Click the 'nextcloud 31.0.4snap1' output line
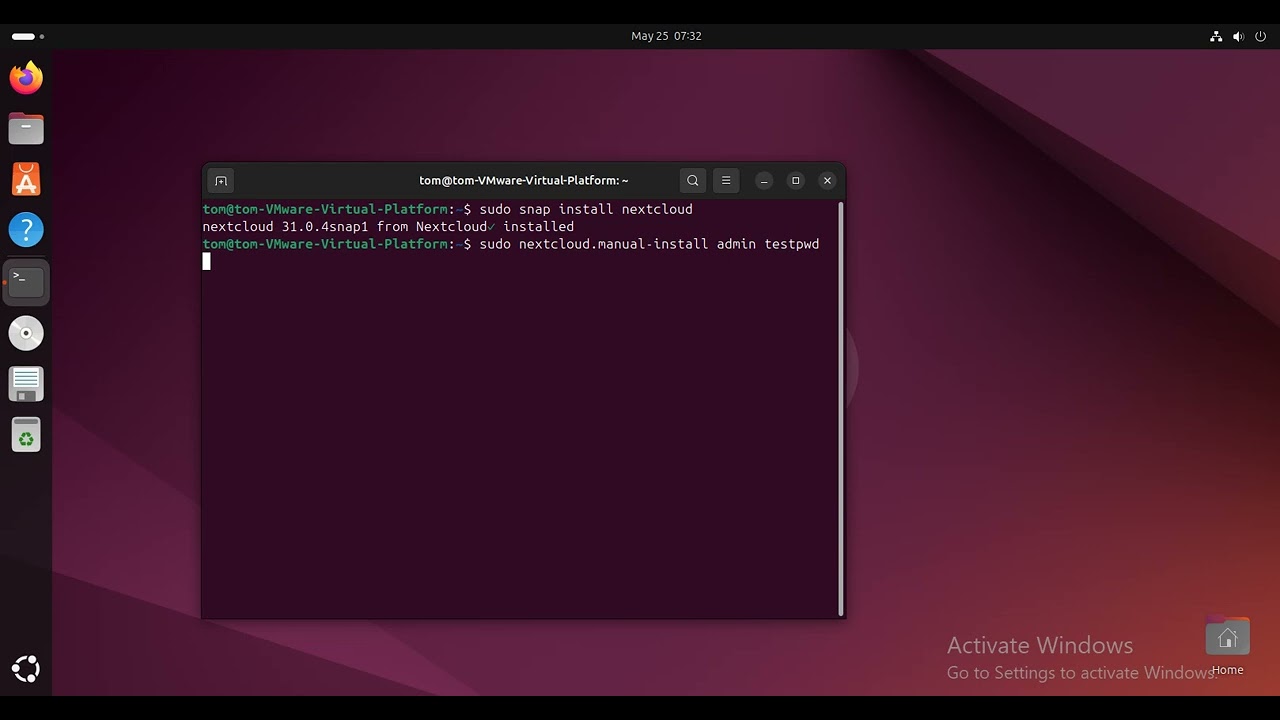 tap(388, 227)
